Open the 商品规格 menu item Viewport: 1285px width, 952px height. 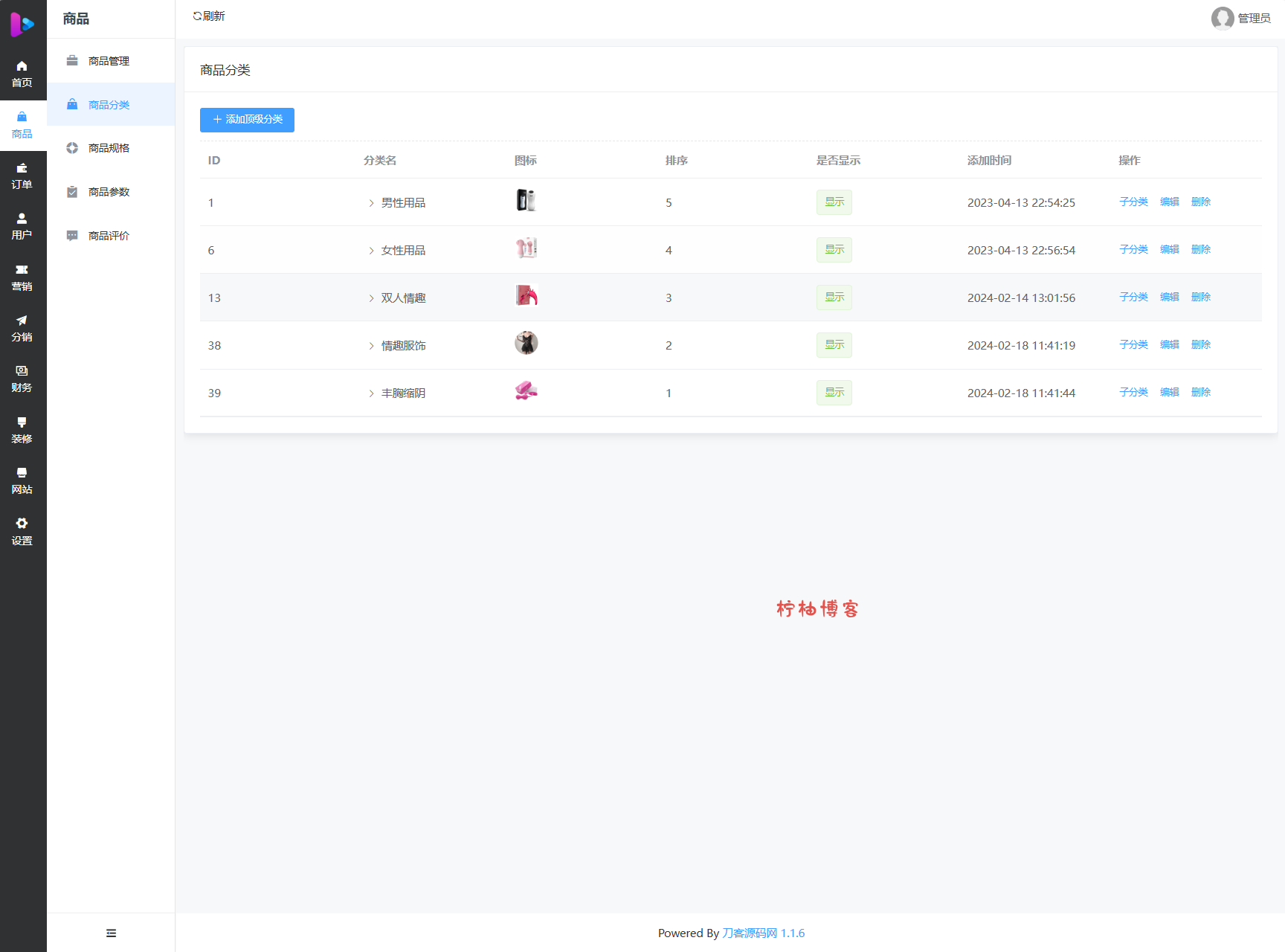coord(109,148)
